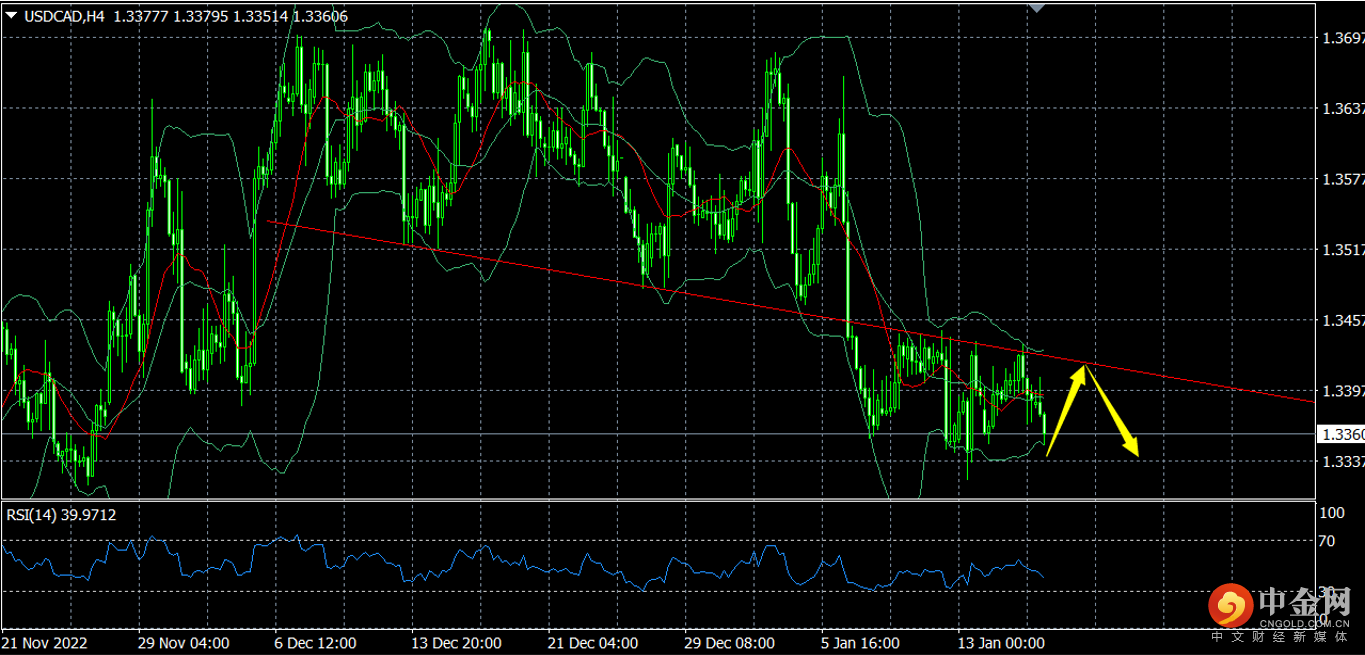Click the dropdown triangle beside USDCAD,H4
Screen dimensions: 1365x655
click(x=11, y=15)
